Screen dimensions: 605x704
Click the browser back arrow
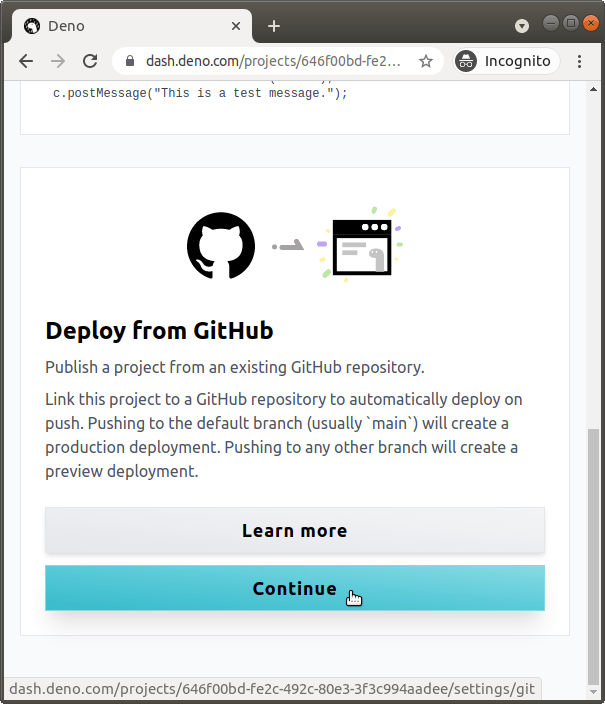26,61
